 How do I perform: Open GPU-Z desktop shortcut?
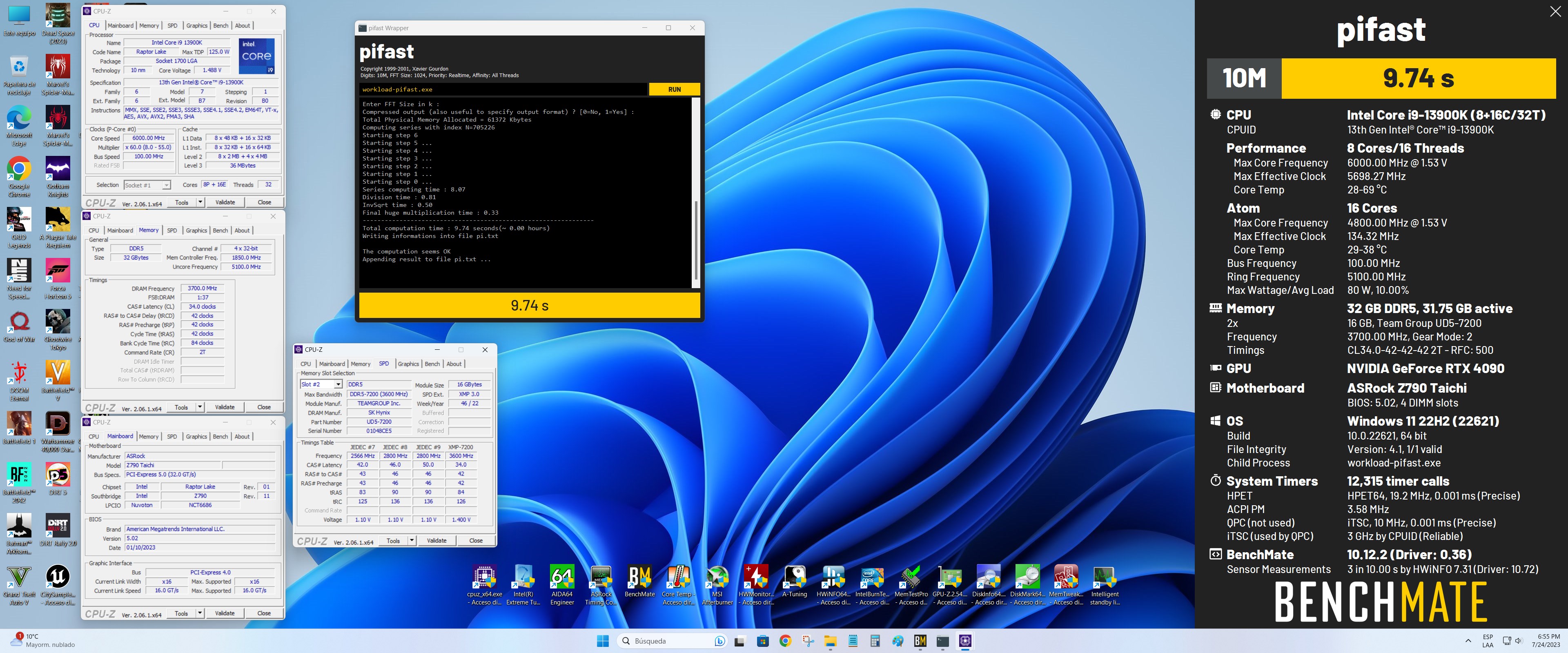pos(949,585)
